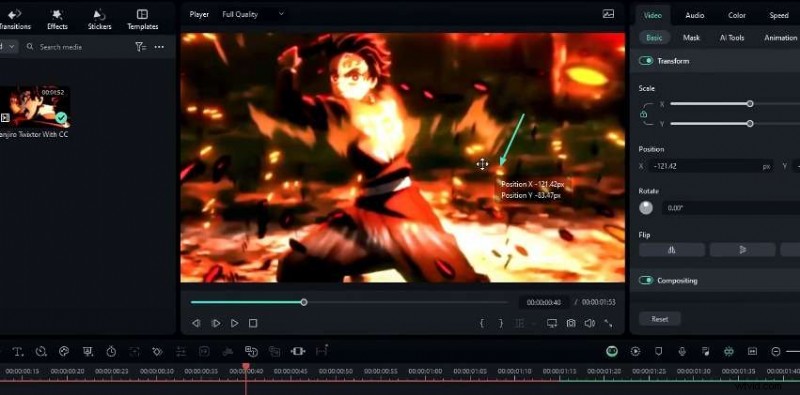
Task: Stop playback with the square button
Action: coord(253,323)
